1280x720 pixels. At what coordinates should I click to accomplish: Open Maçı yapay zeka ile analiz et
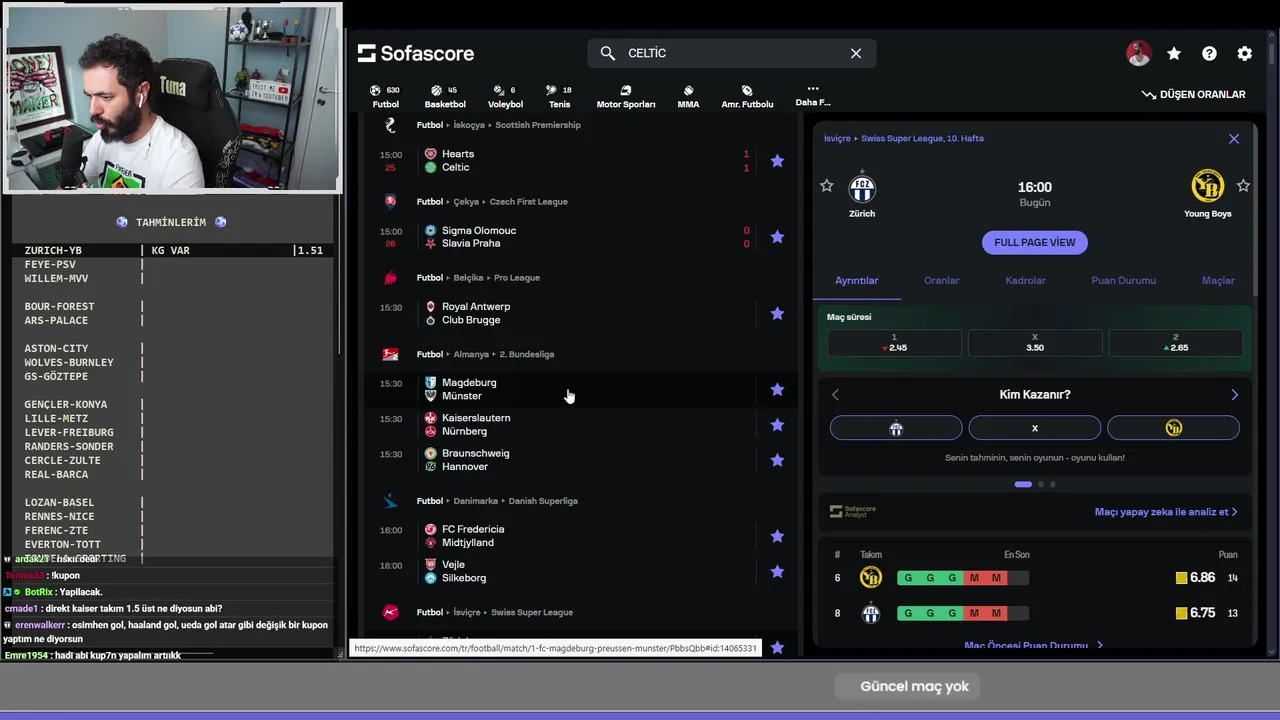click(1166, 512)
